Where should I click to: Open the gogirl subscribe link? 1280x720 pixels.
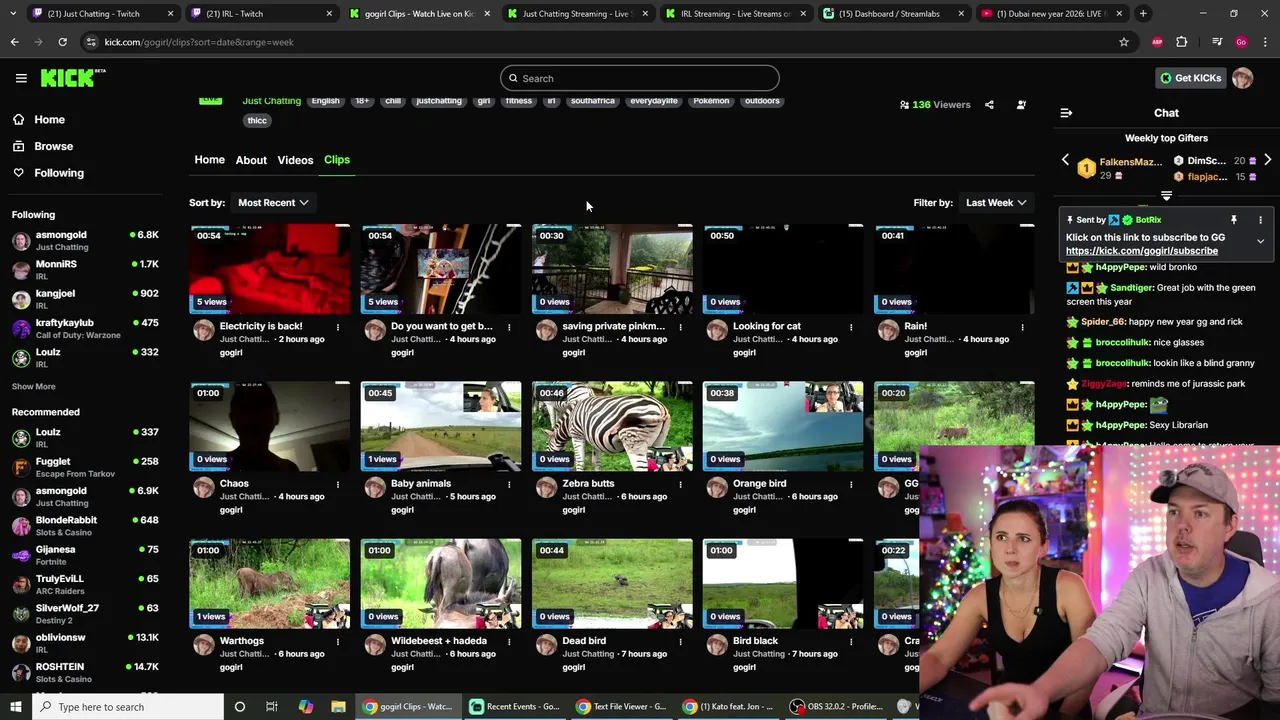tap(1141, 251)
